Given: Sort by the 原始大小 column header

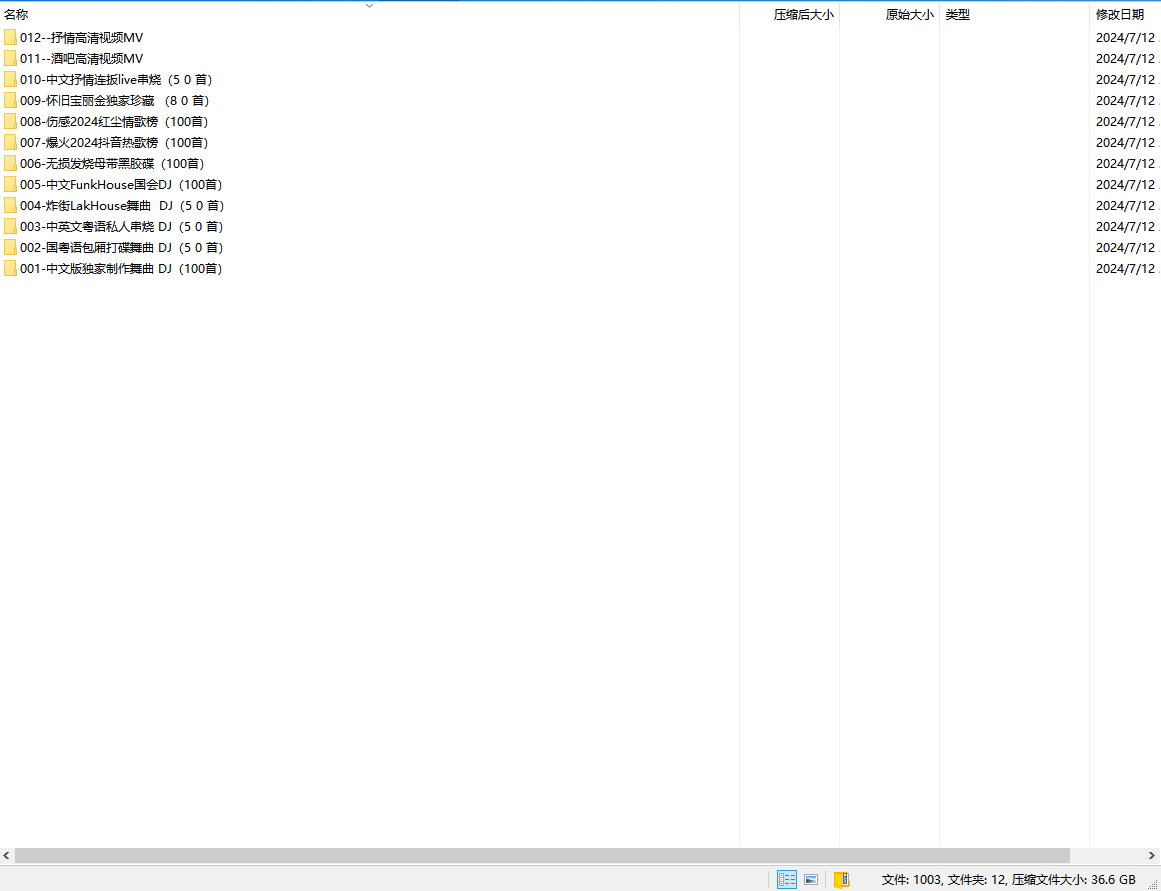Looking at the screenshot, I should pyautogui.click(x=909, y=15).
